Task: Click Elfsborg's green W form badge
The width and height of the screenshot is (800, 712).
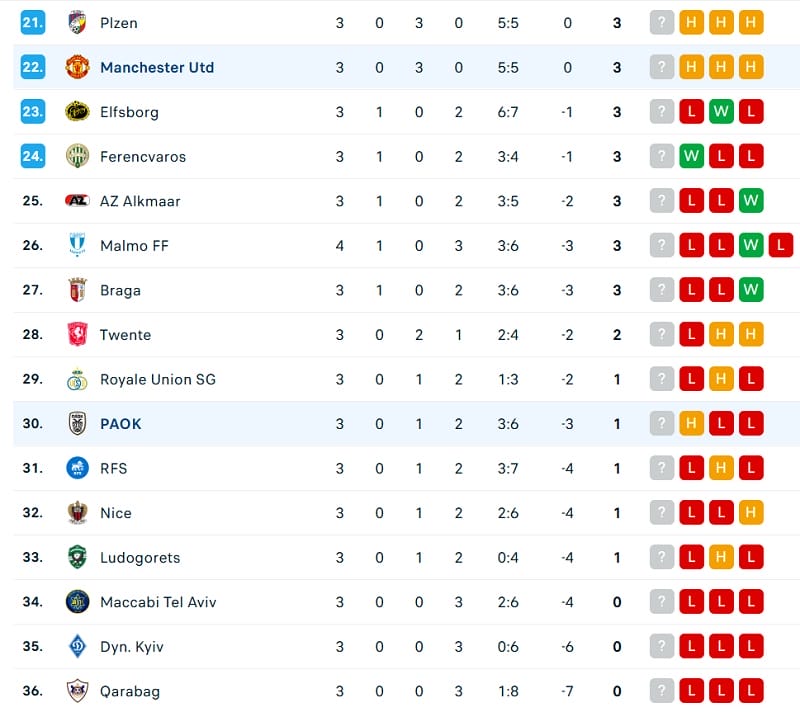Action: pyautogui.click(x=721, y=111)
